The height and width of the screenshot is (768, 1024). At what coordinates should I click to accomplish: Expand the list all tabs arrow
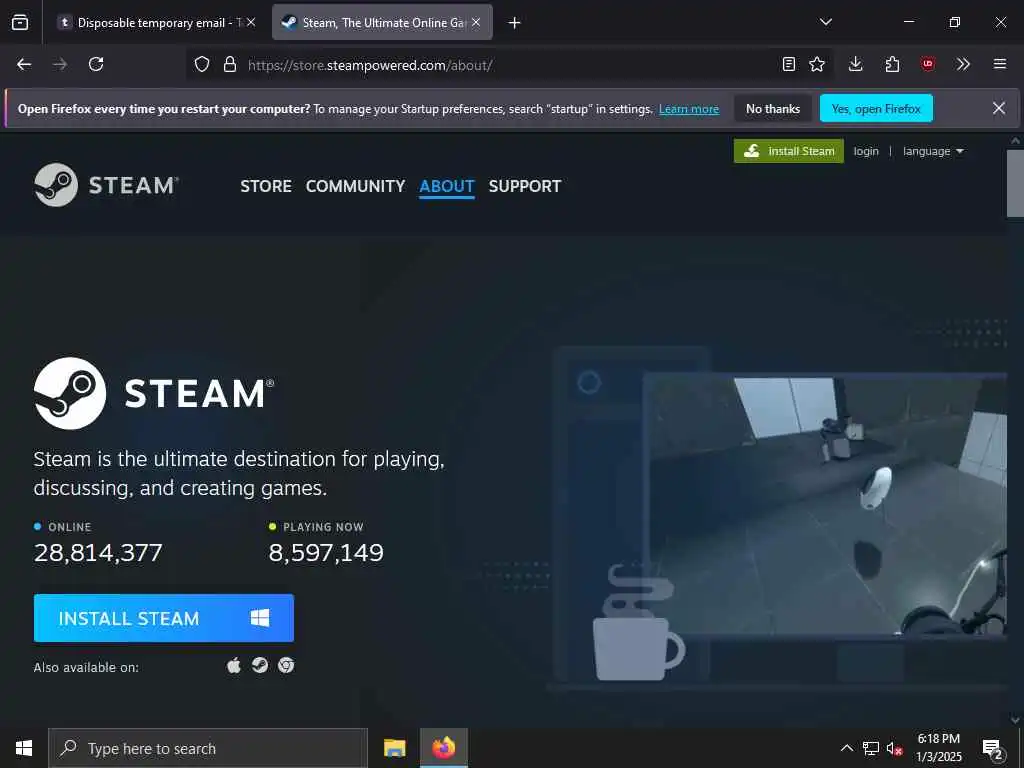(x=826, y=22)
